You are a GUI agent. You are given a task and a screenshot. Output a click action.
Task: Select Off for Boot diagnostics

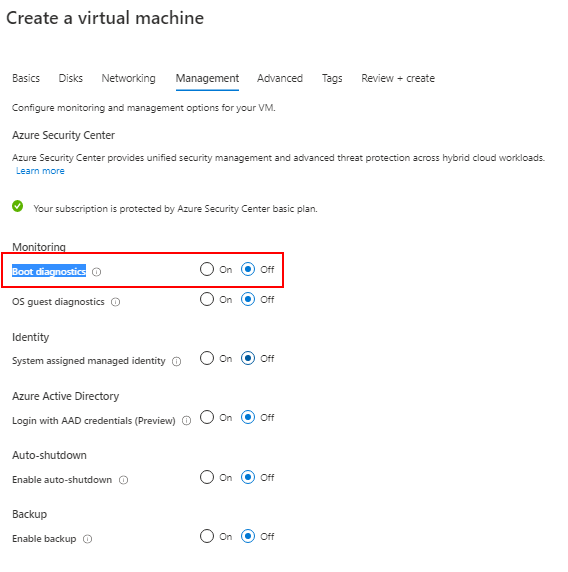pyautogui.click(x=248, y=270)
